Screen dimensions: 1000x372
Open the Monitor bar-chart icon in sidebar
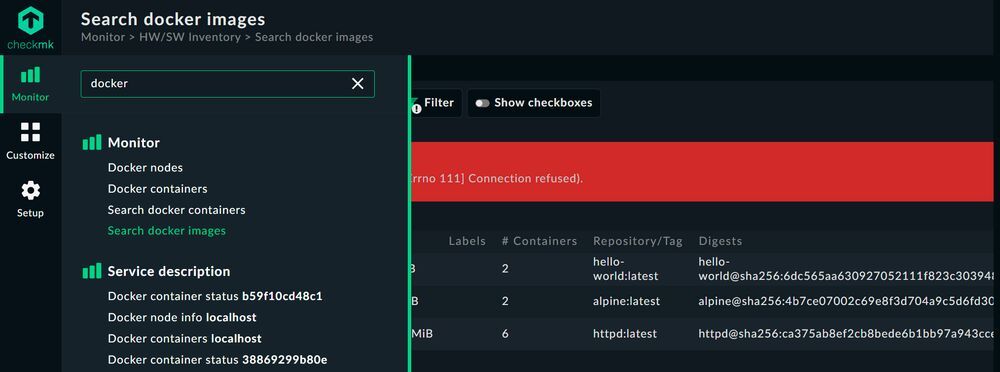pyautogui.click(x=31, y=75)
